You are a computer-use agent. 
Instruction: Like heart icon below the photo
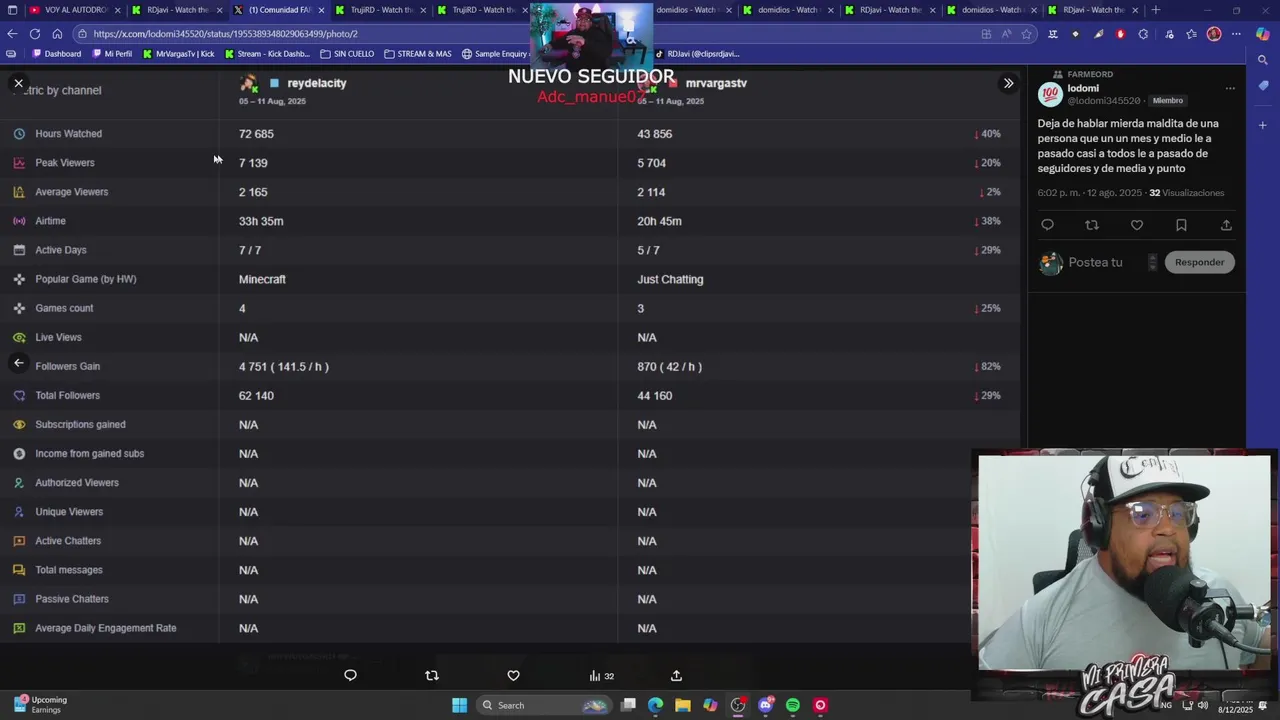click(513, 676)
